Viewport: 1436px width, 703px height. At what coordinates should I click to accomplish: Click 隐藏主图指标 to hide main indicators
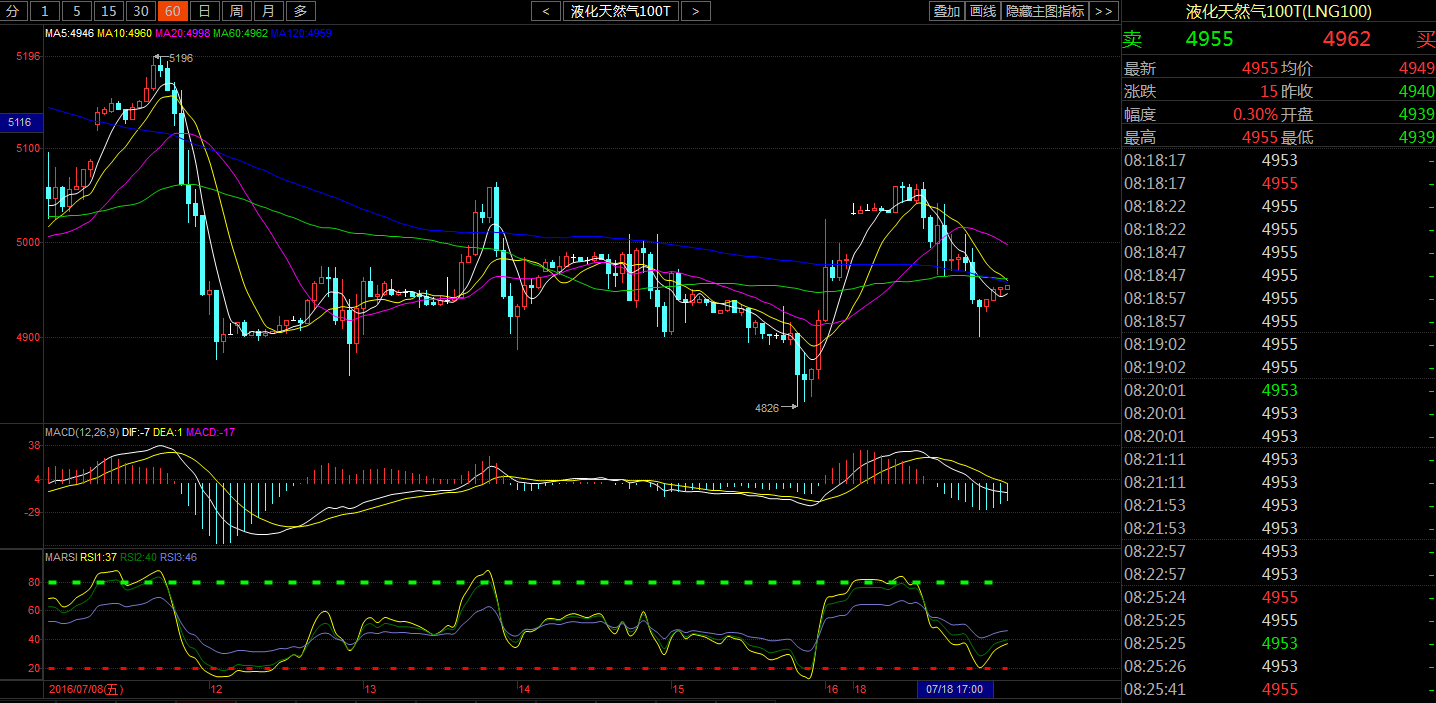click(x=1044, y=11)
